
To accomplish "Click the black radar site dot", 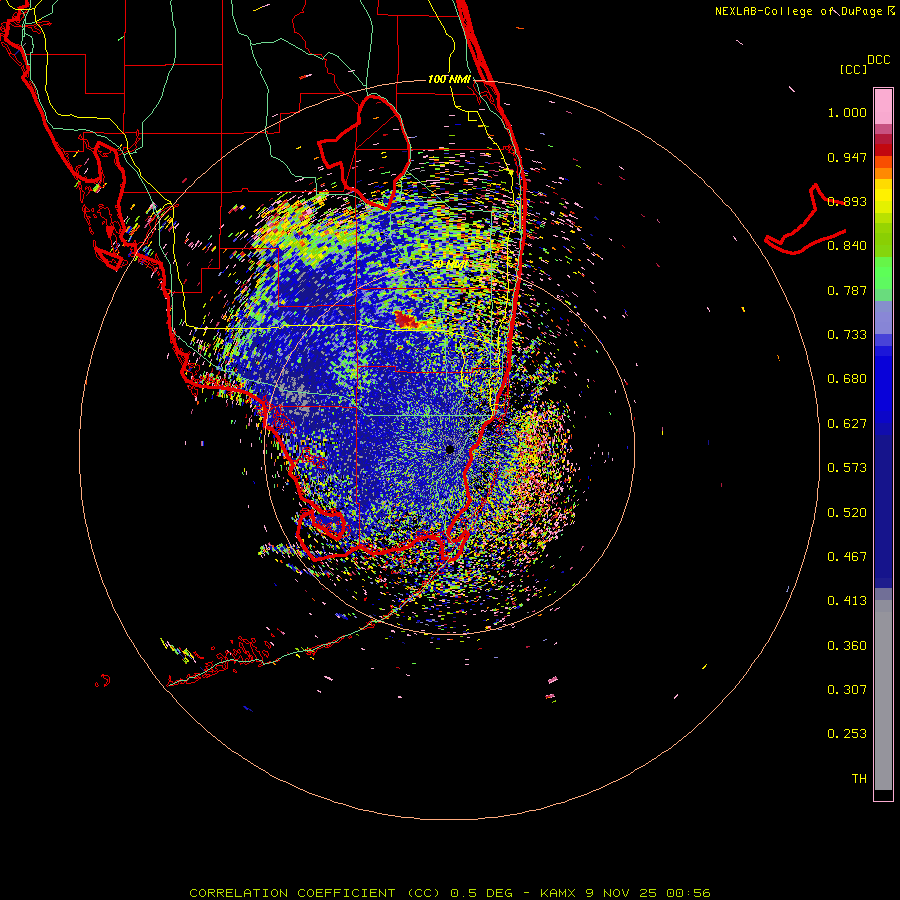I will point(449,449).
